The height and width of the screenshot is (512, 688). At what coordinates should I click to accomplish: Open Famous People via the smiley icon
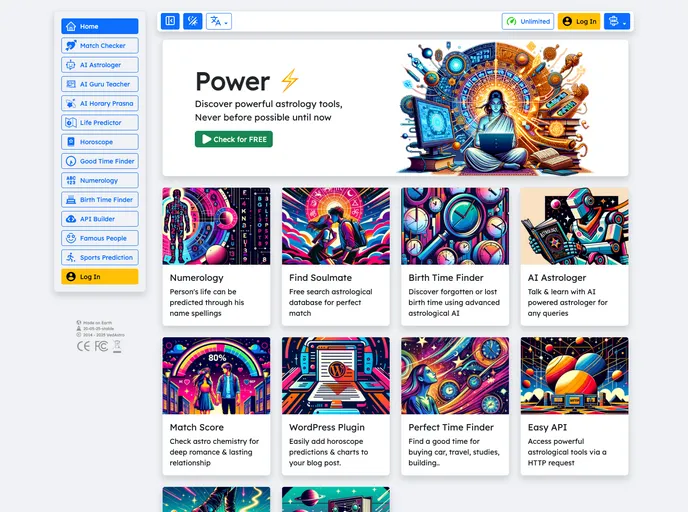click(x=71, y=238)
